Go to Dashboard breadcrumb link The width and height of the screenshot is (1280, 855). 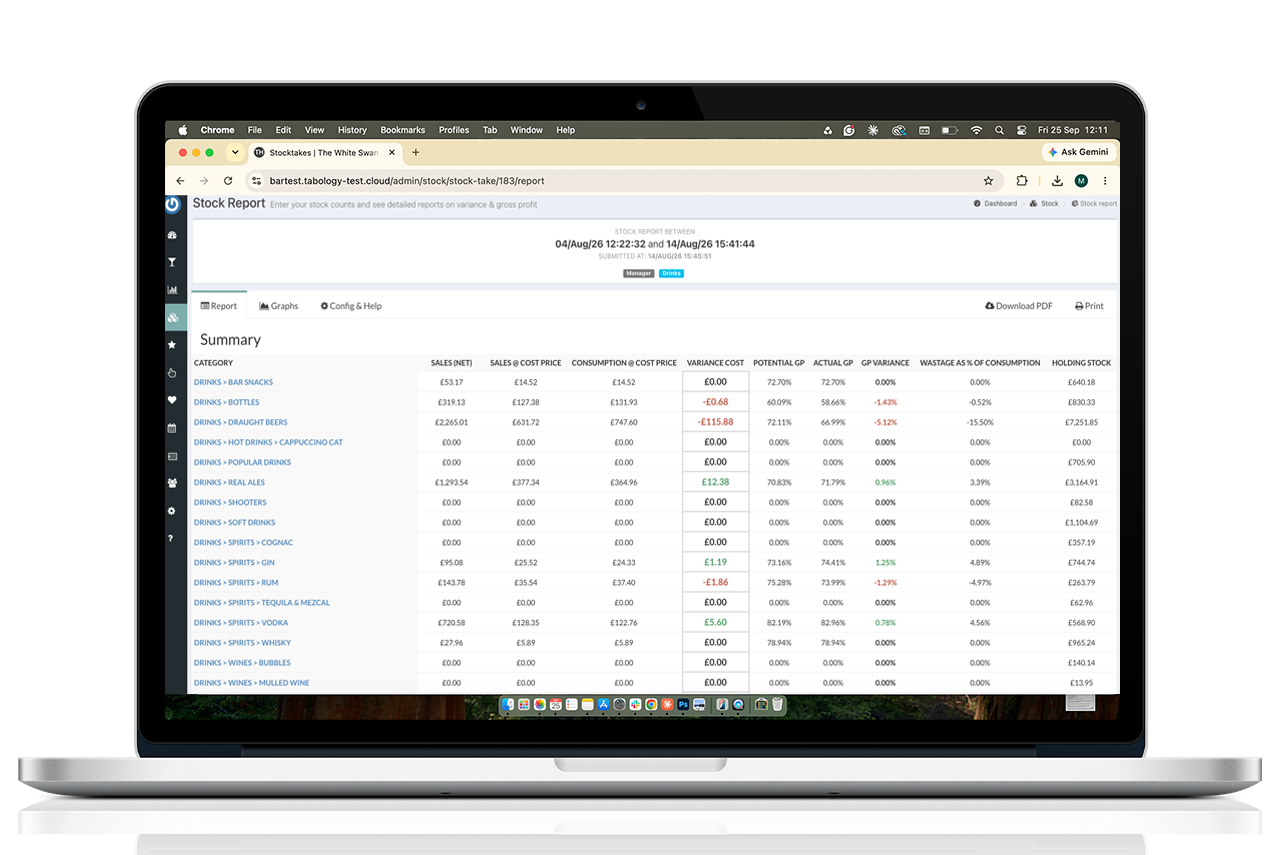tap(995, 204)
